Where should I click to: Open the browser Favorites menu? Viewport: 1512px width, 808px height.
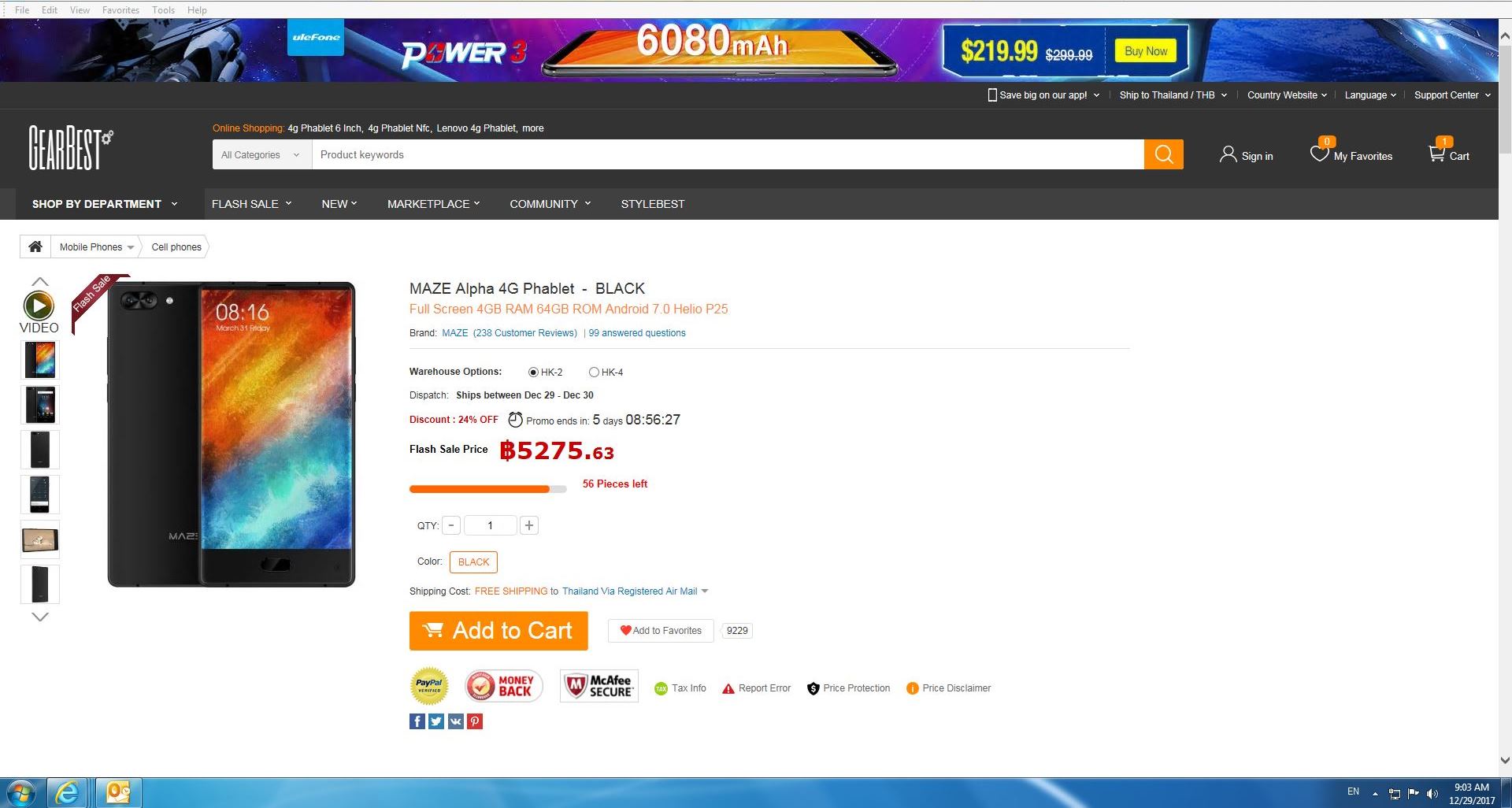tap(120, 10)
